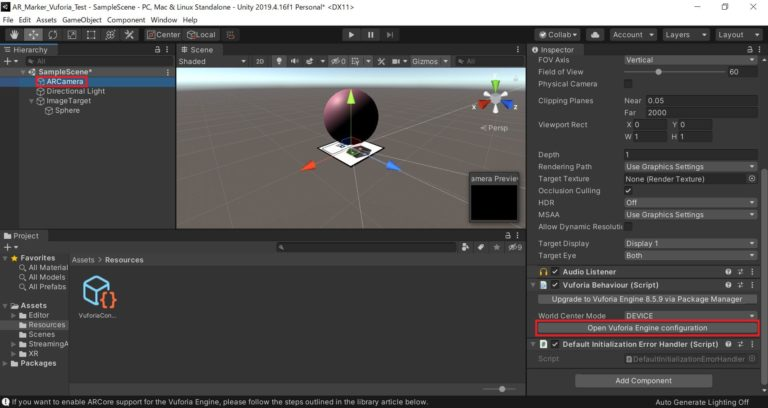Open the cloud services icon
Image resolution: width=768 pixels, height=408 pixels.
point(595,35)
